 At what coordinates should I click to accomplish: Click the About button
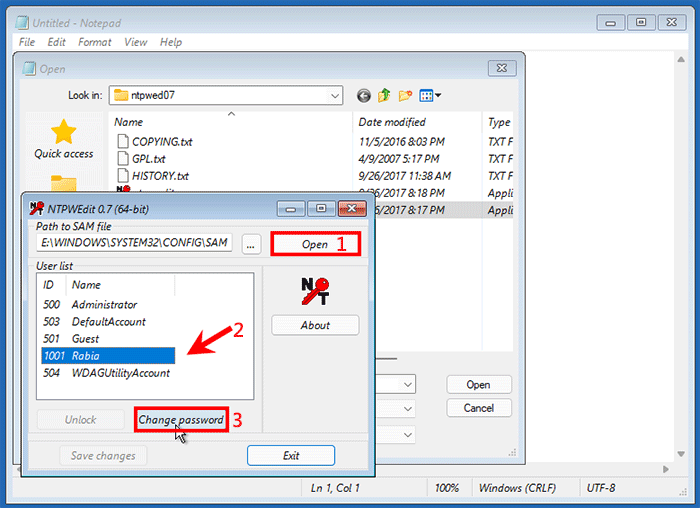(x=315, y=325)
